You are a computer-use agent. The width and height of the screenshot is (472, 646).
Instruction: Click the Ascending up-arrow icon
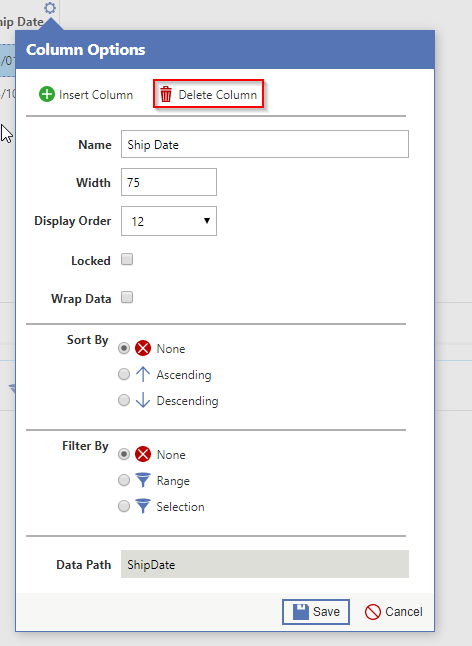[x=143, y=374]
